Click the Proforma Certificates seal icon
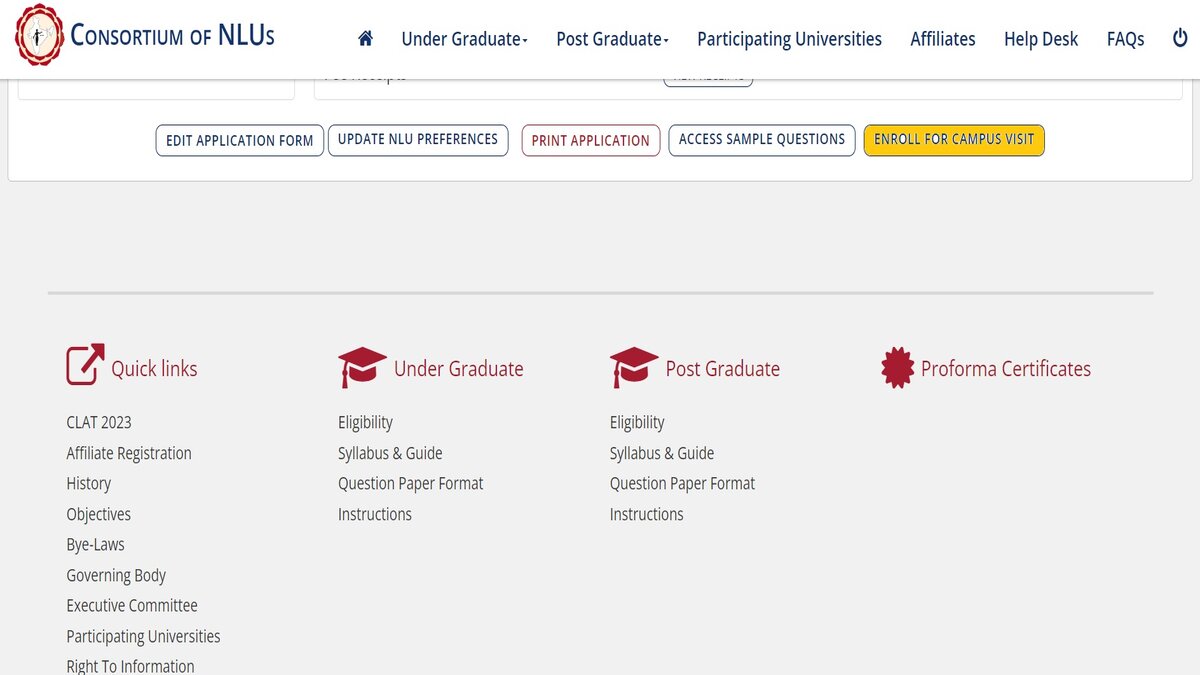This screenshot has width=1200, height=675. pos(897,367)
